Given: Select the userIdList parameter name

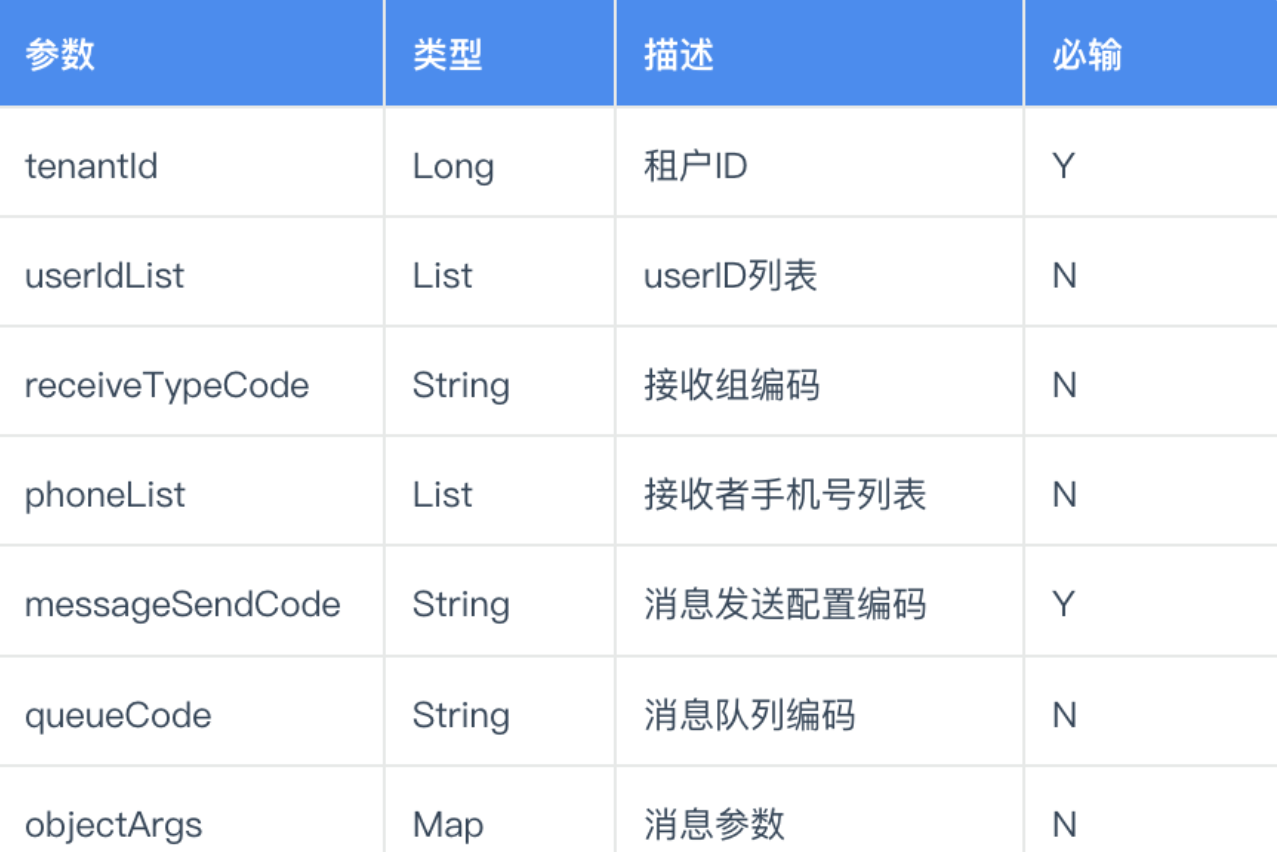Looking at the screenshot, I should point(105,275).
